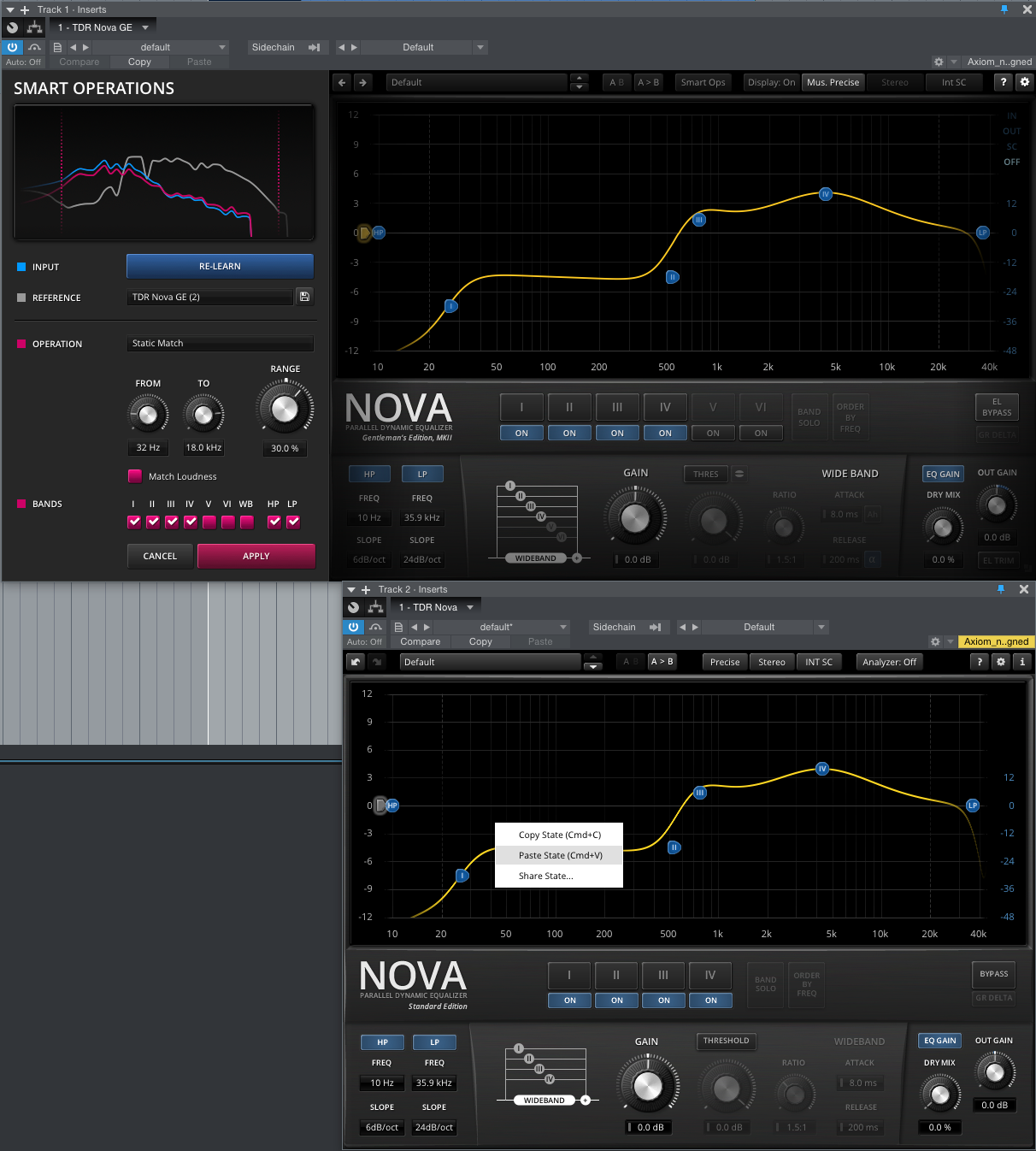Click Copy in Track 1 preset bar
1036x1151 pixels.
click(x=139, y=62)
